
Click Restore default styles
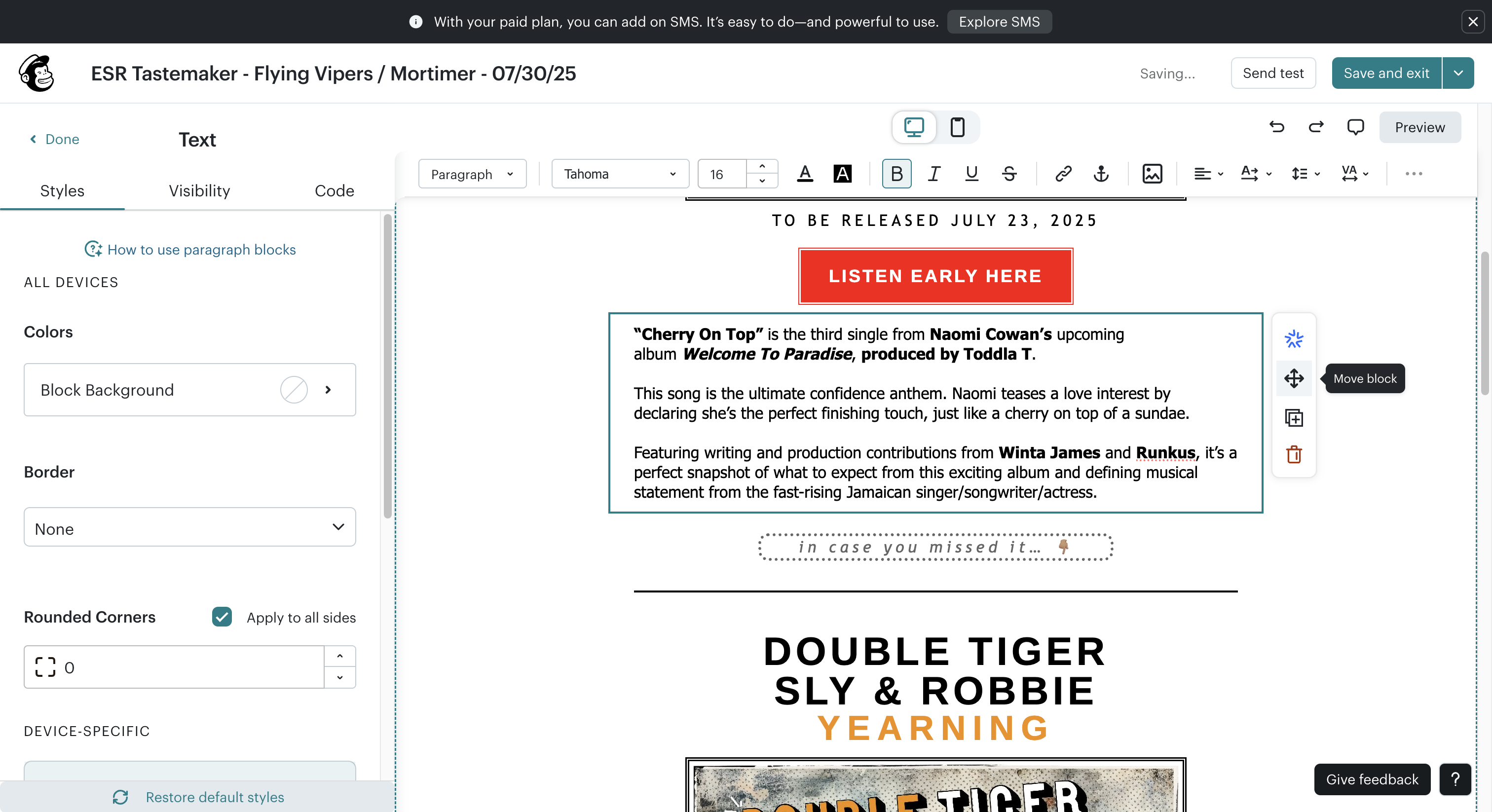coord(197,797)
